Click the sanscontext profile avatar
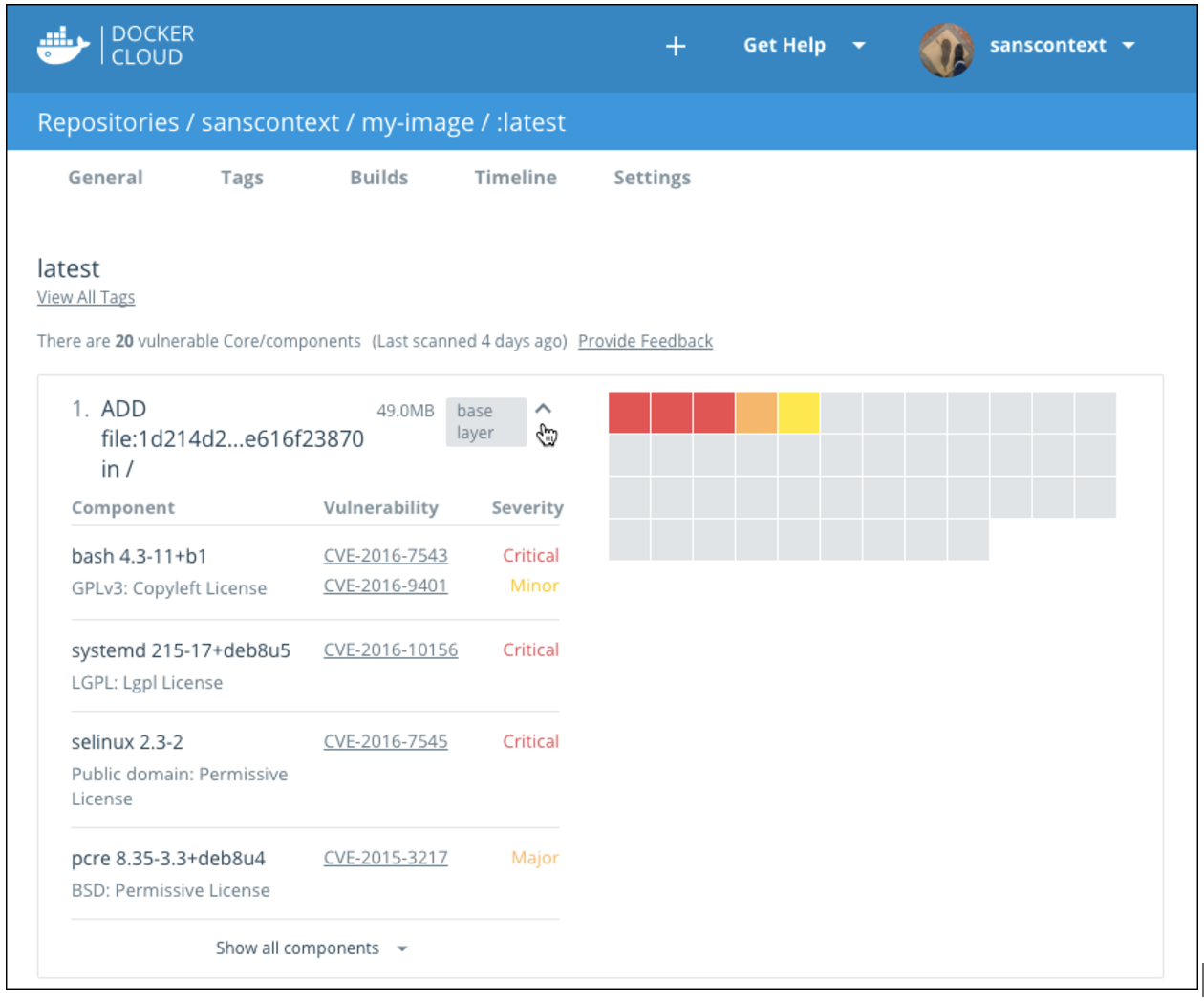 947,45
